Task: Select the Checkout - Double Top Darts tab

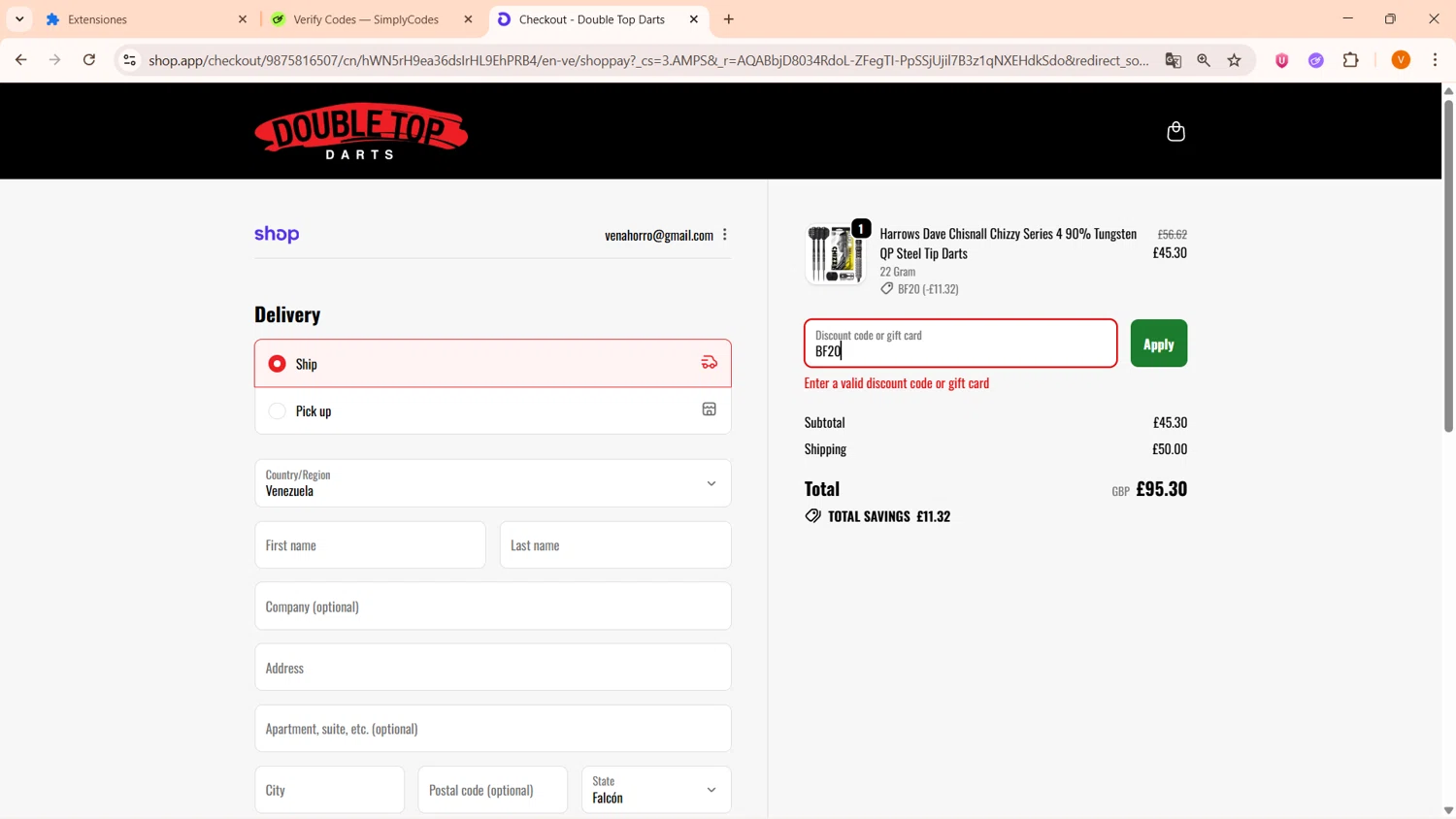Action: point(598,19)
